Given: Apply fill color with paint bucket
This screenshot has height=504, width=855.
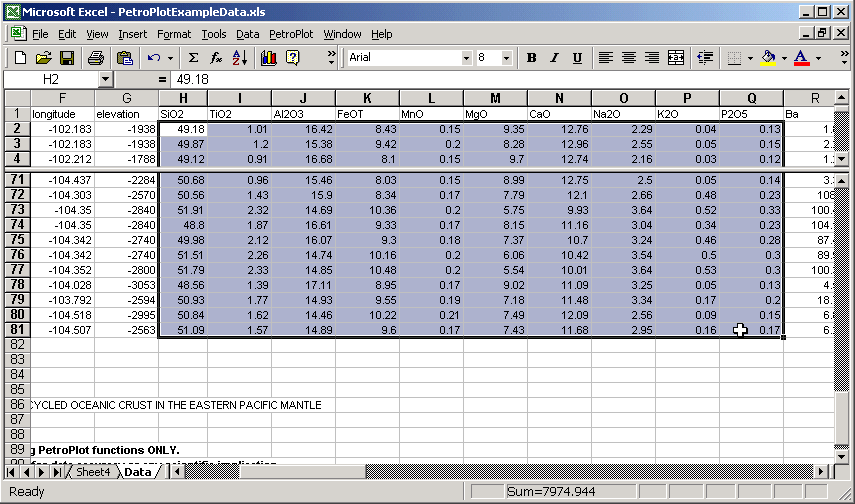Looking at the screenshot, I should [x=767, y=58].
